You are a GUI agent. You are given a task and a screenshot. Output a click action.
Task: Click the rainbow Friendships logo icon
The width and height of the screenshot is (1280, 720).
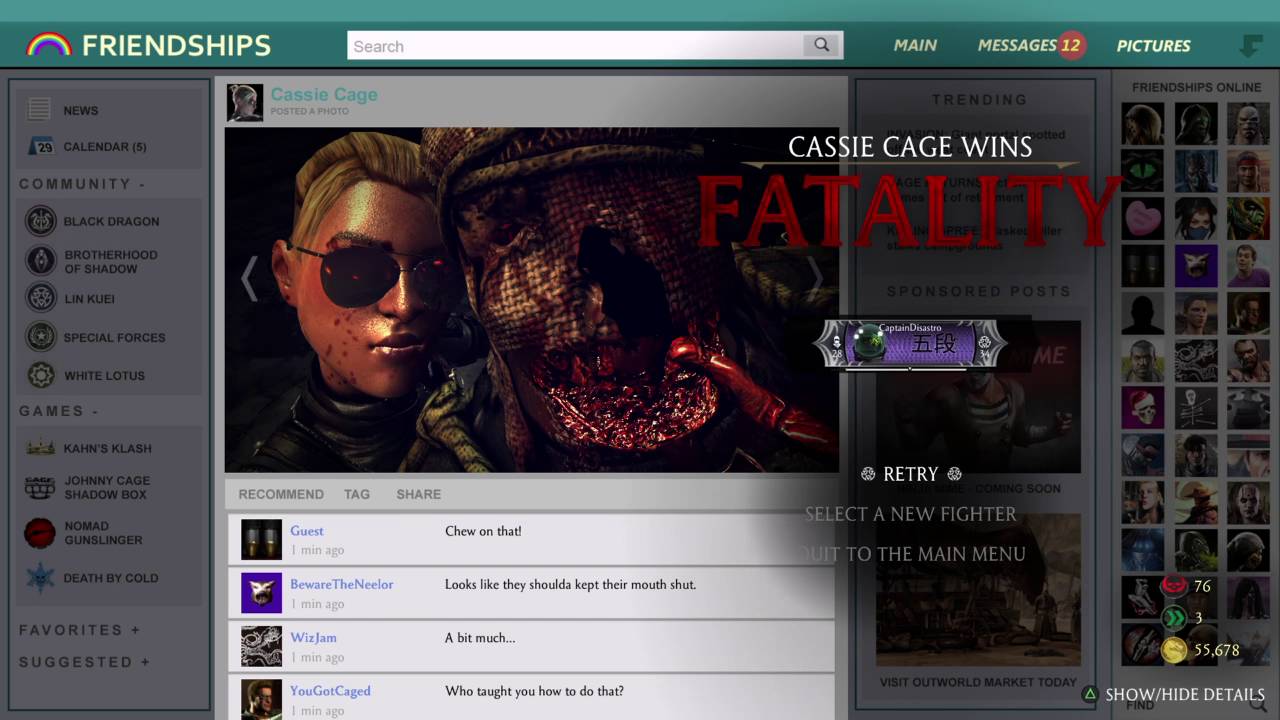(x=48, y=45)
